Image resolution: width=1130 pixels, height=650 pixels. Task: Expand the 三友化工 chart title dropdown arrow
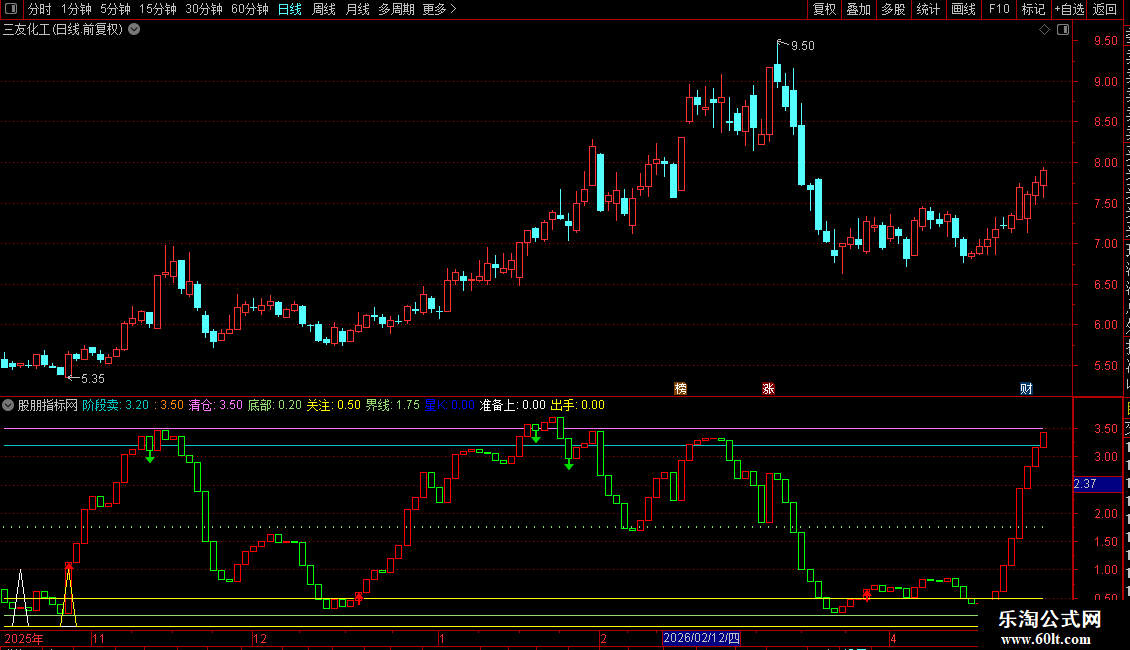(x=134, y=30)
